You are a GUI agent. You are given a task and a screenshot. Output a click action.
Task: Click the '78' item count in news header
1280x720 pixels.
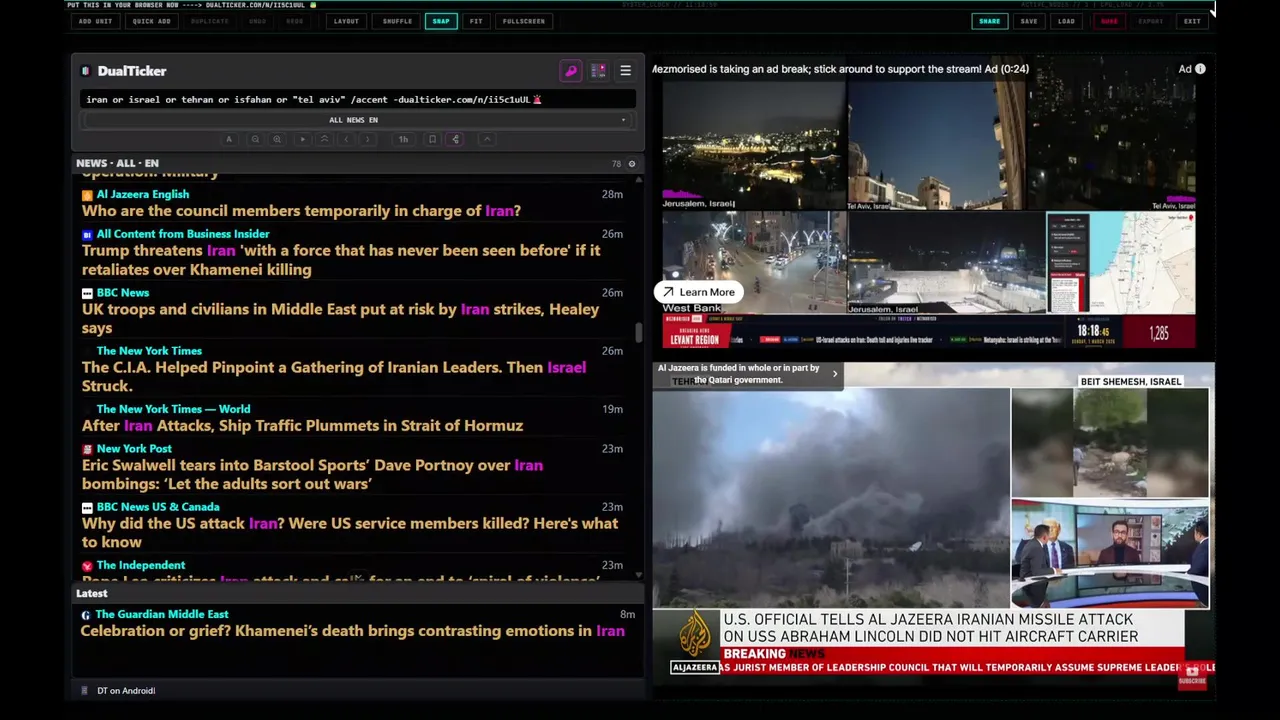click(616, 163)
